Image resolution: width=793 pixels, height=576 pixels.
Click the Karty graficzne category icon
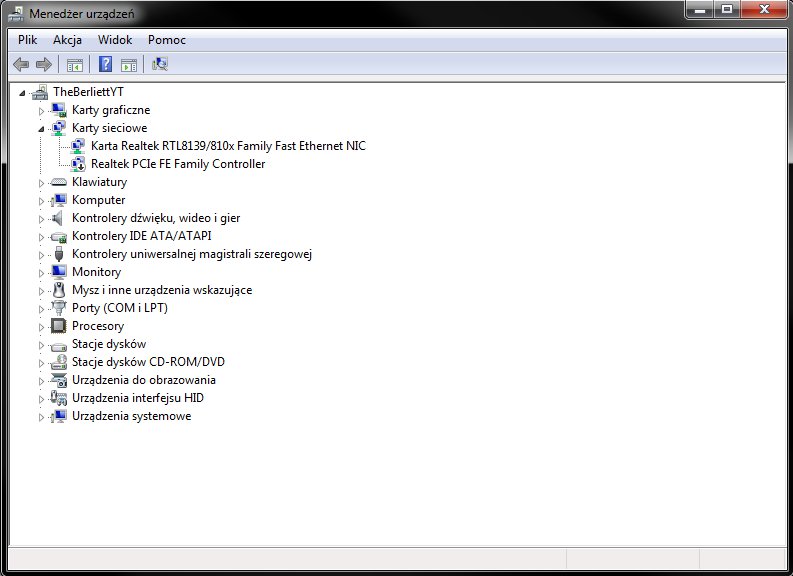tap(59, 110)
